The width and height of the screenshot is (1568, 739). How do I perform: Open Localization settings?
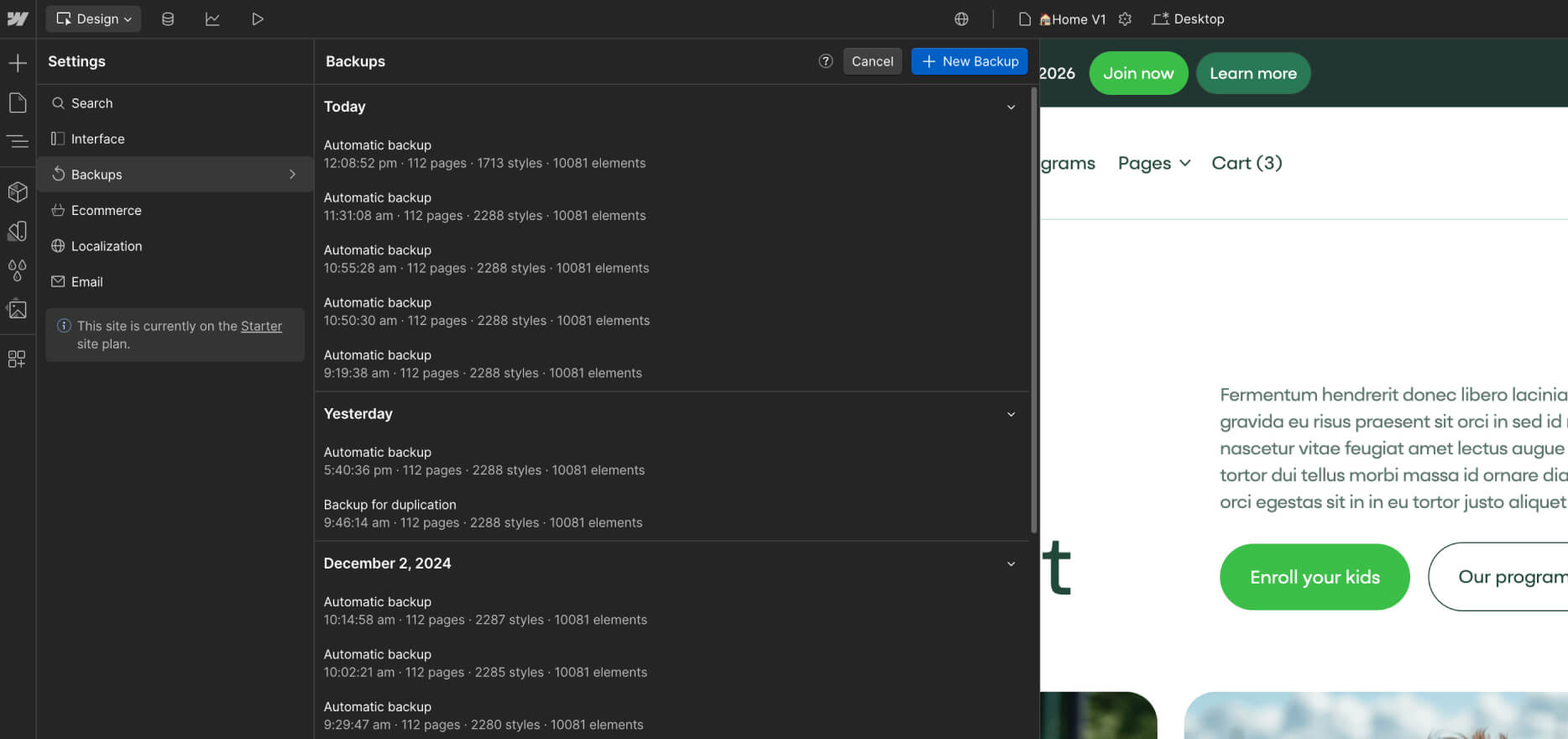pyautogui.click(x=175, y=246)
